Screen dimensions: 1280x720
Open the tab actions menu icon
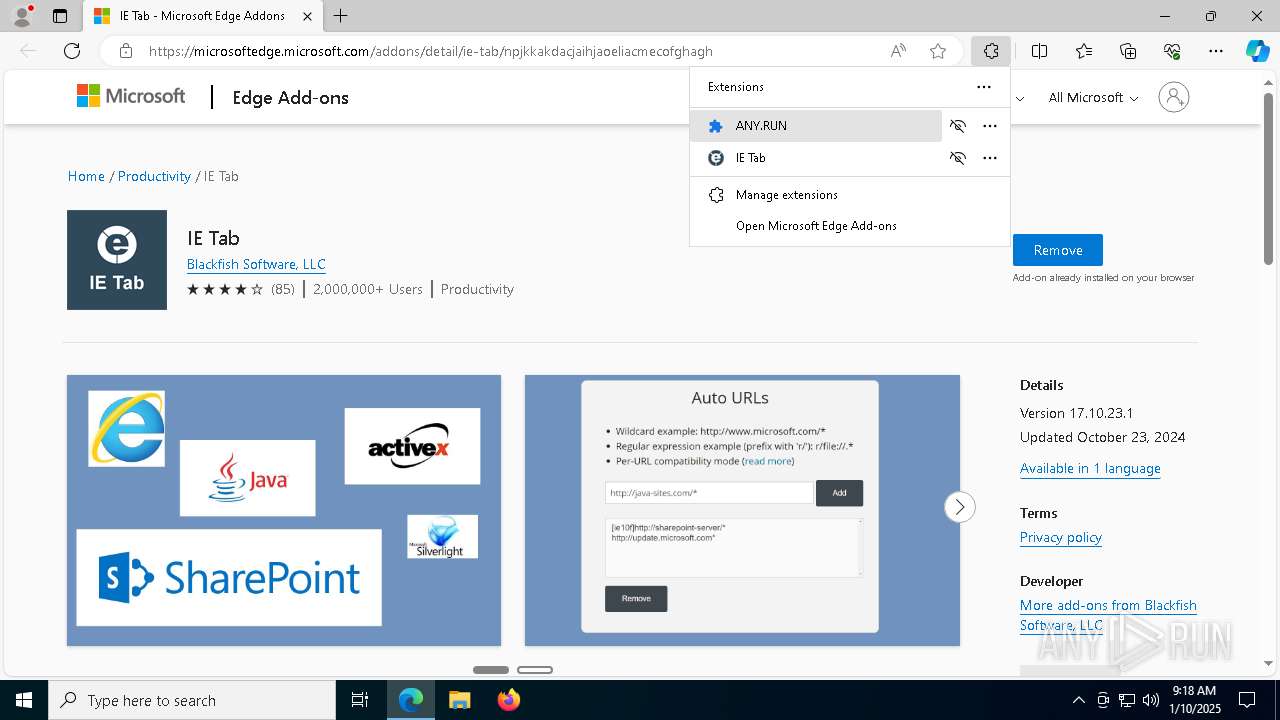coord(60,16)
